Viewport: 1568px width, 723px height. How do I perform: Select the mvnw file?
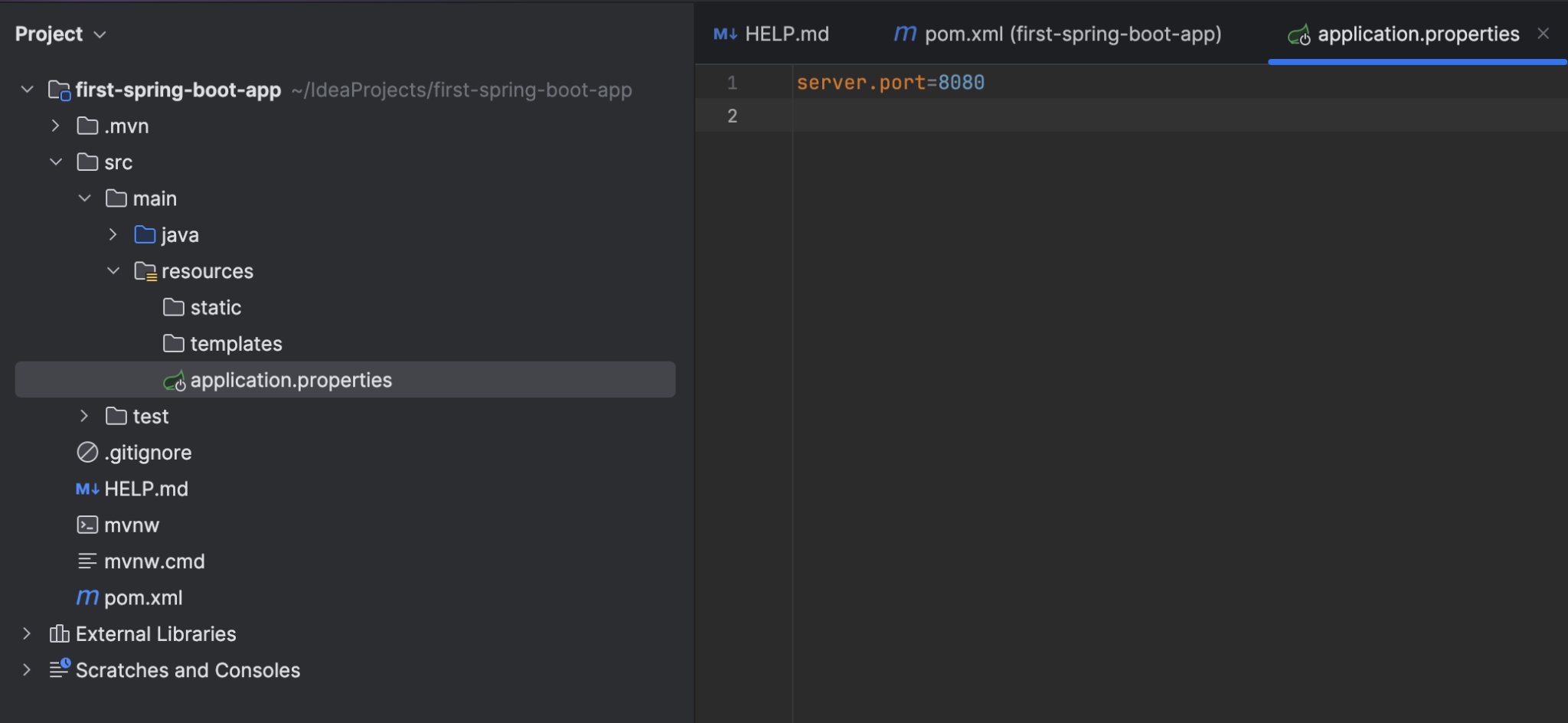pyautogui.click(x=132, y=525)
